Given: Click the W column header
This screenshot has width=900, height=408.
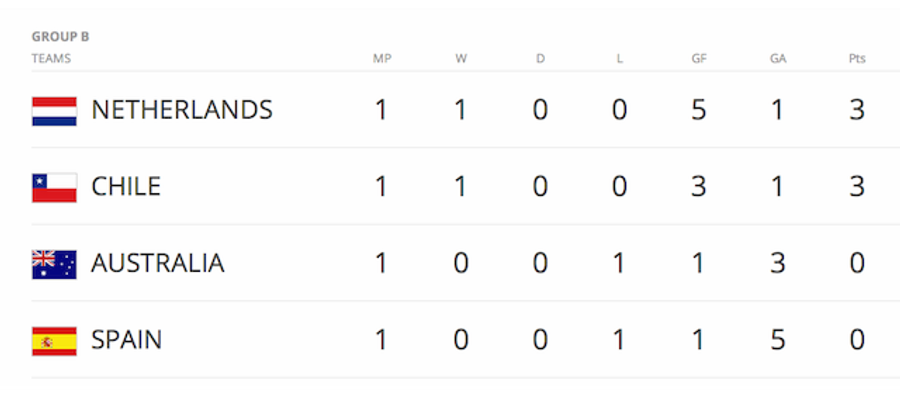Looking at the screenshot, I should (461, 59).
